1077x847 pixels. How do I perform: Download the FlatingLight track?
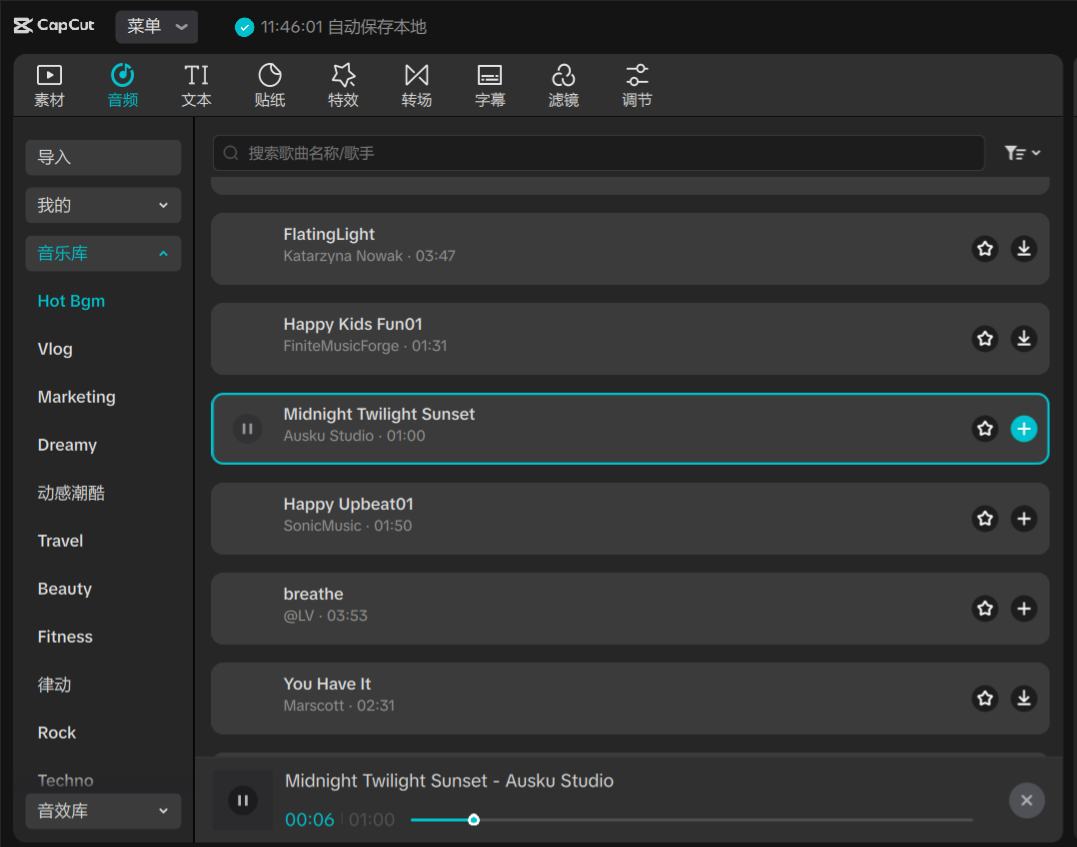[1023, 249]
